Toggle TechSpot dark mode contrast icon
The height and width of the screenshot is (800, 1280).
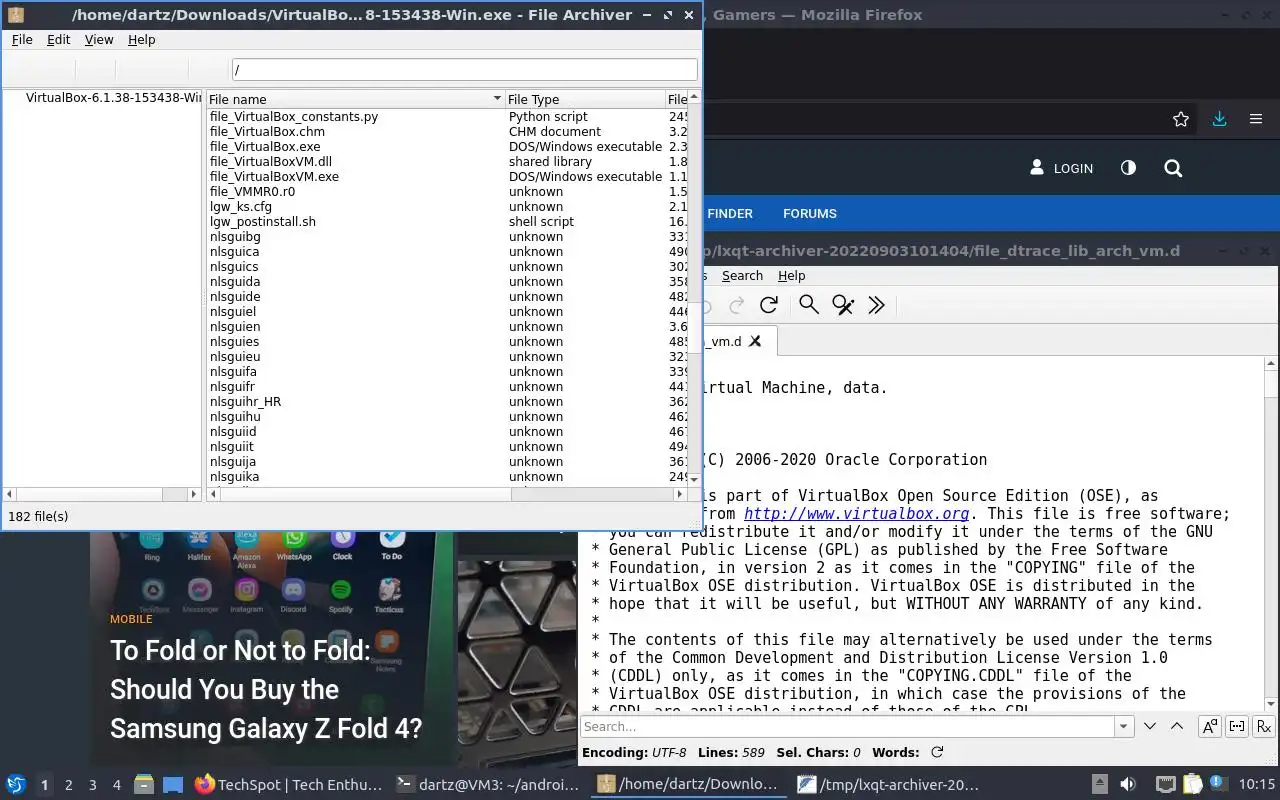click(1128, 168)
